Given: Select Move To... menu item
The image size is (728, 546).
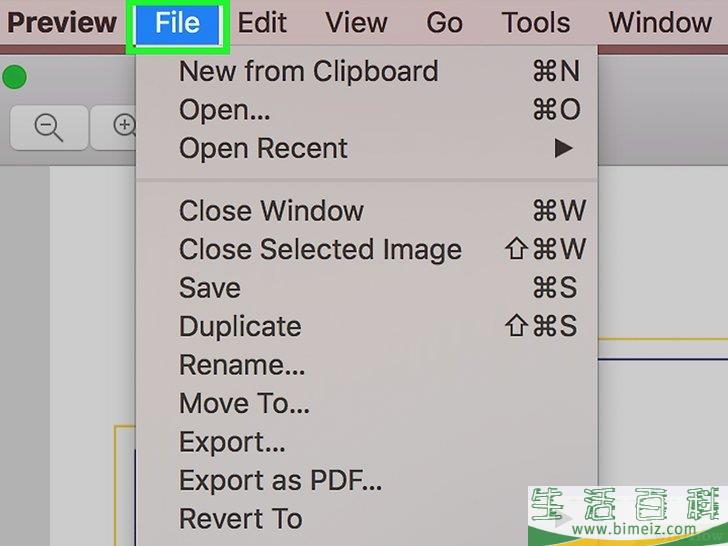Looking at the screenshot, I should pyautogui.click(x=367, y=403).
